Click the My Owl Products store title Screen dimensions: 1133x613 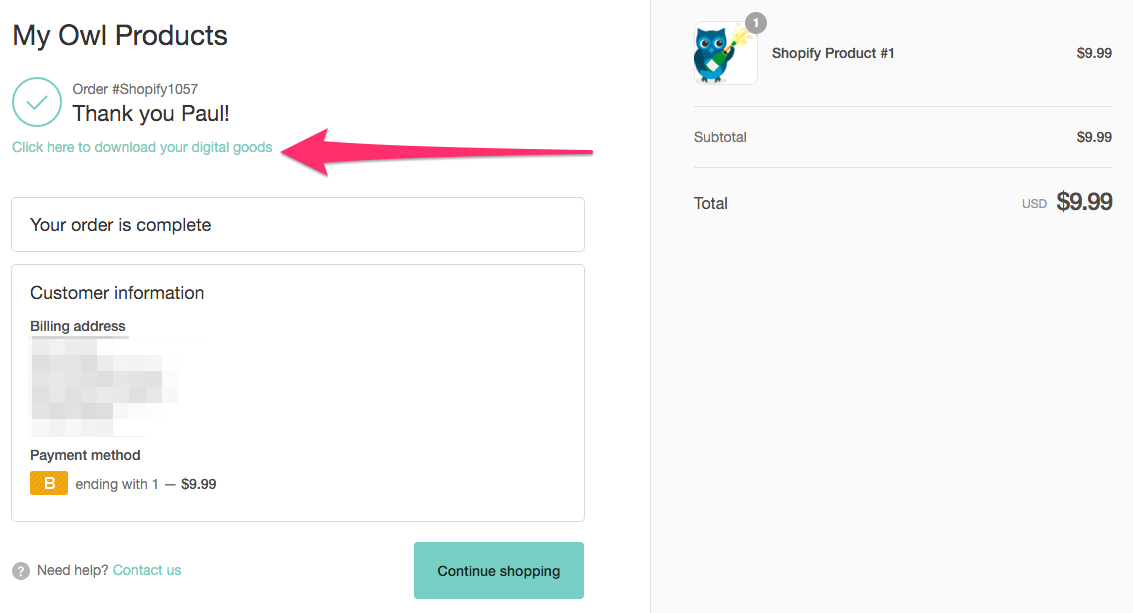pos(120,35)
